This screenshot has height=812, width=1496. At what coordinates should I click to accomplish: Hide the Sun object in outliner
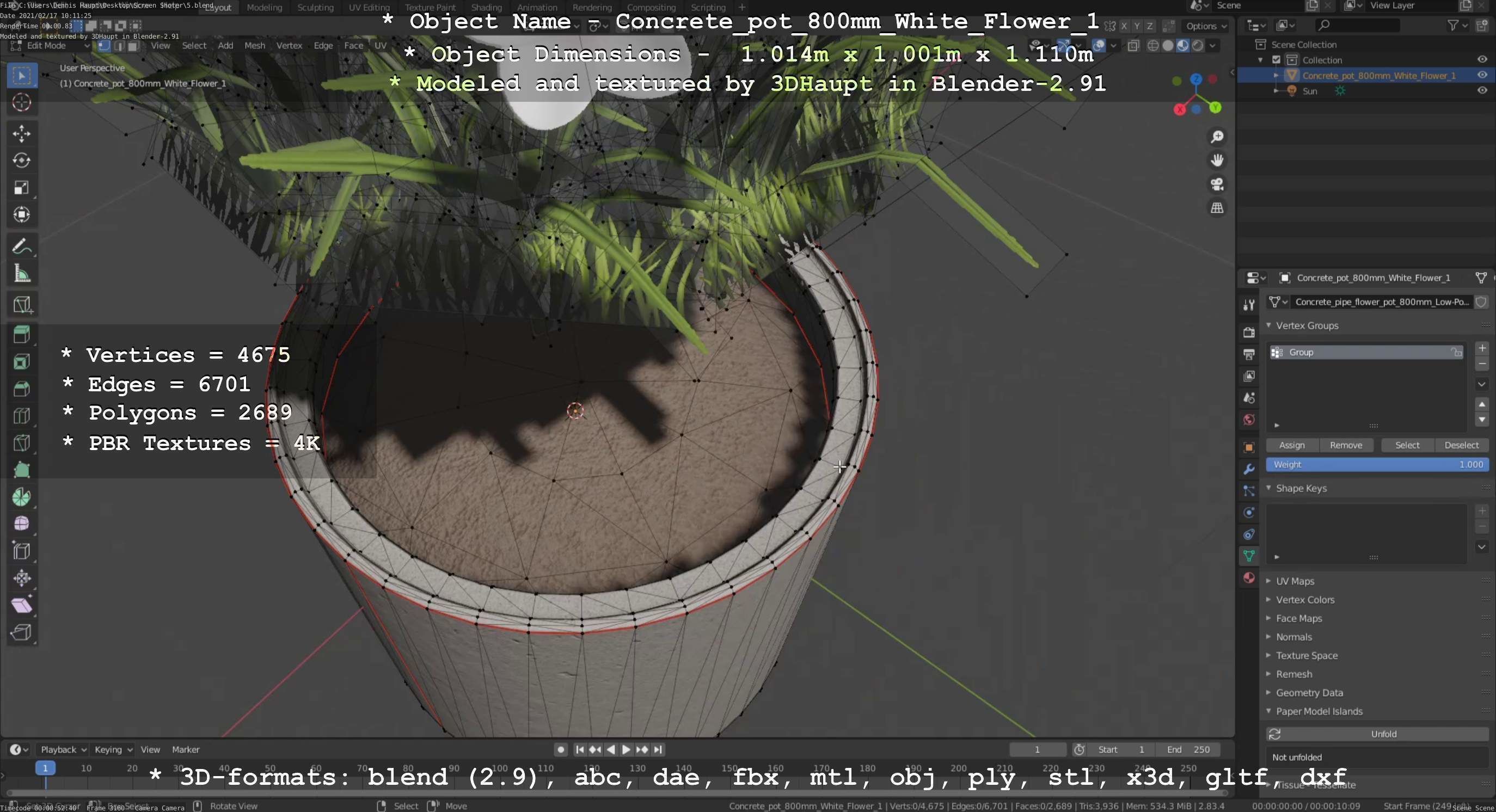click(1481, 90)
